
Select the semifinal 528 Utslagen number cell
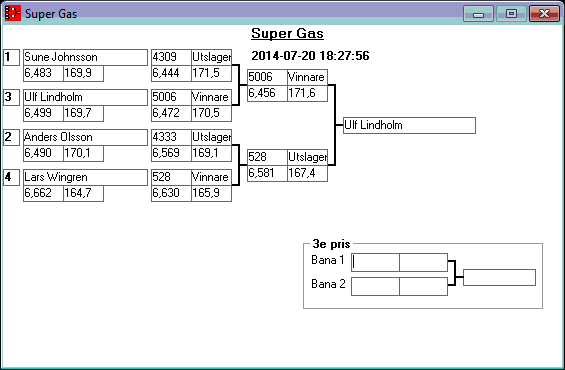click(x=267, y=157)
